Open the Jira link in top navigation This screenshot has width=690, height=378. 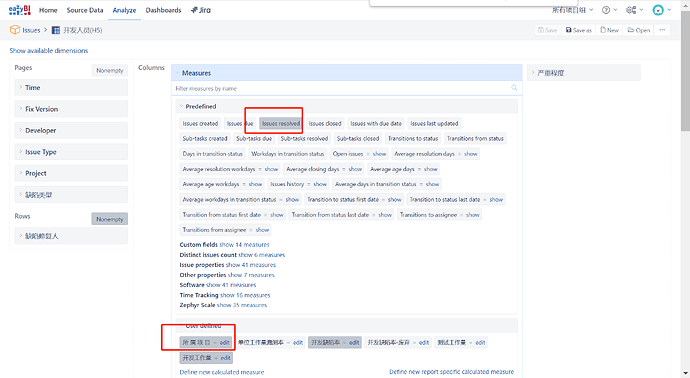click(201, 10)
